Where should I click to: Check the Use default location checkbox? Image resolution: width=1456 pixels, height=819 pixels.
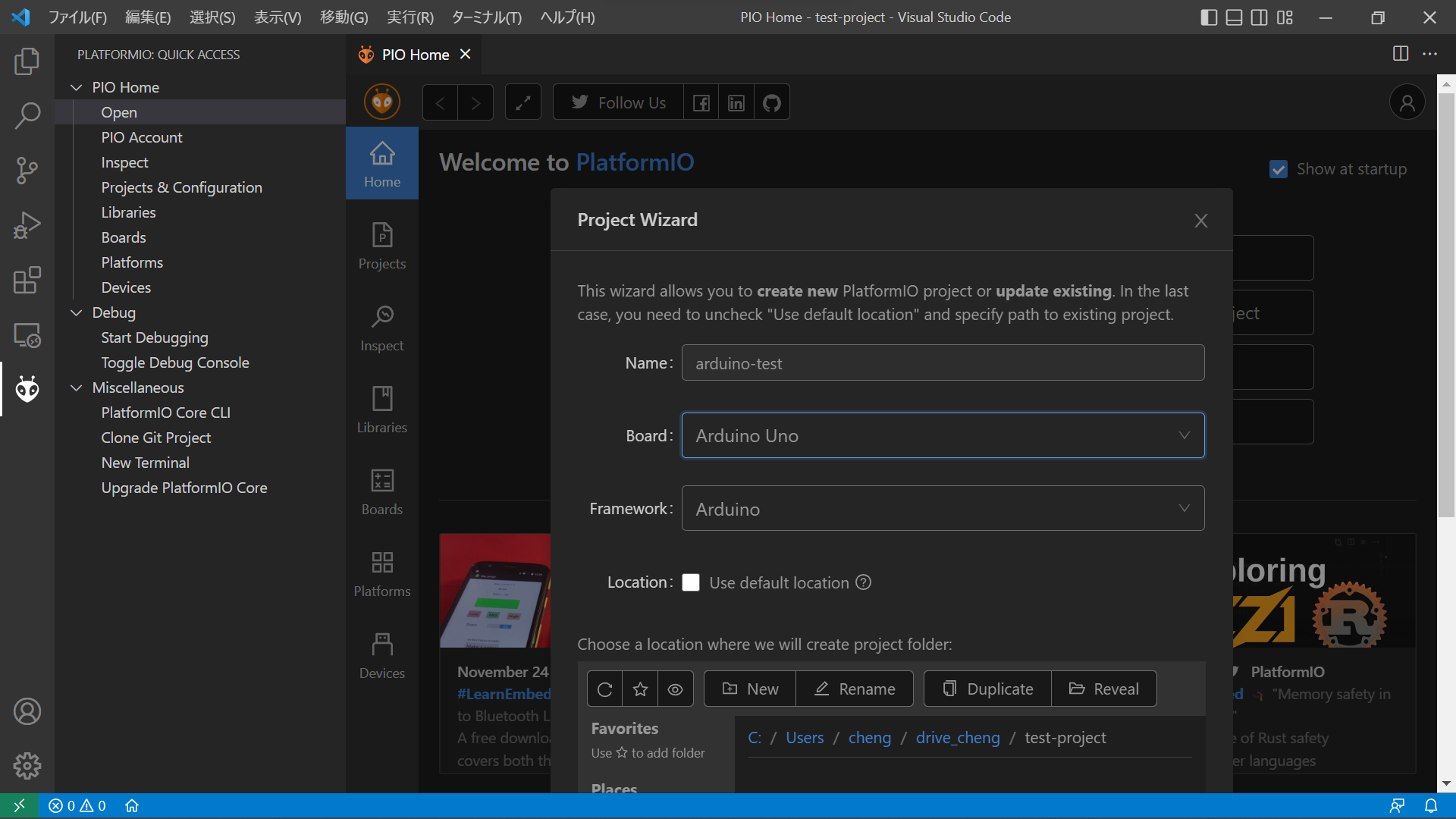[690, 582]
